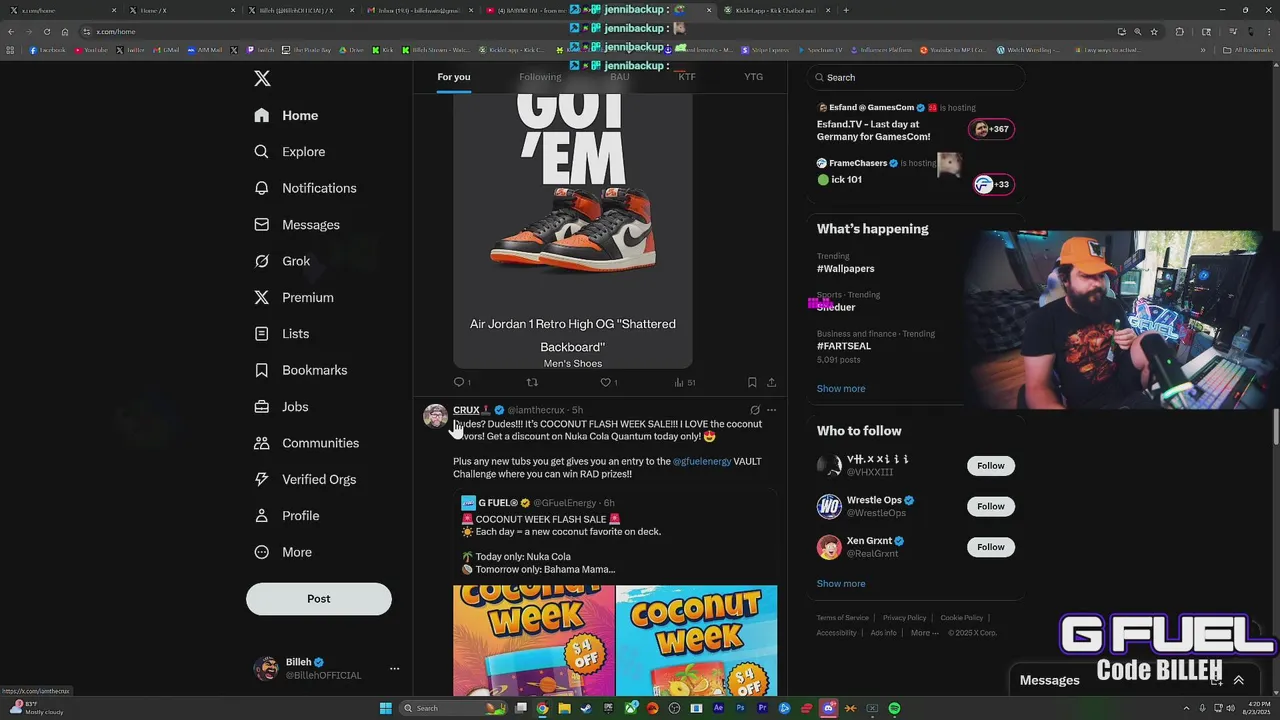
Task: Open the Cookie Policy link
Action: tap(962, 618)
